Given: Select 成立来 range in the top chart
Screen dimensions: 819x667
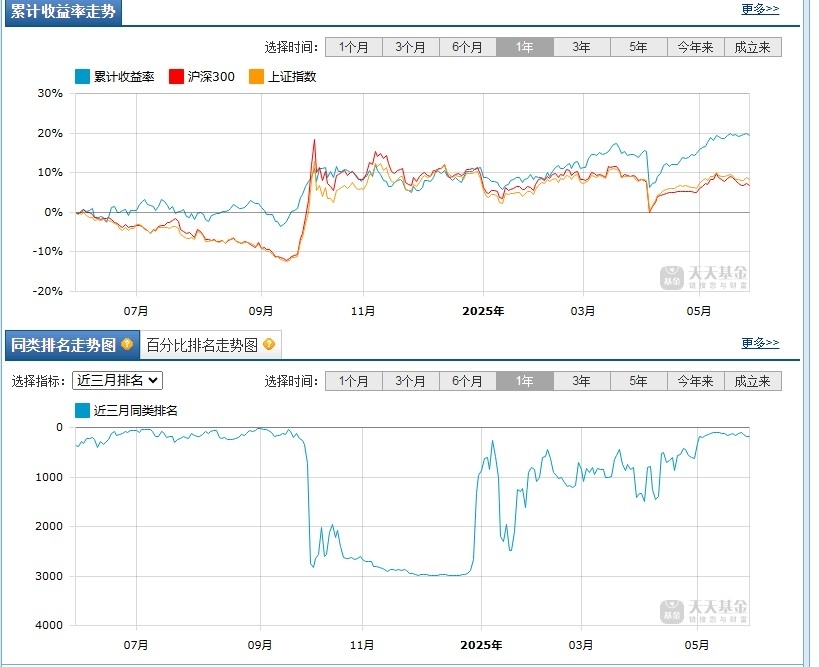Looking at the screenshot, I should tap(753, 48).
